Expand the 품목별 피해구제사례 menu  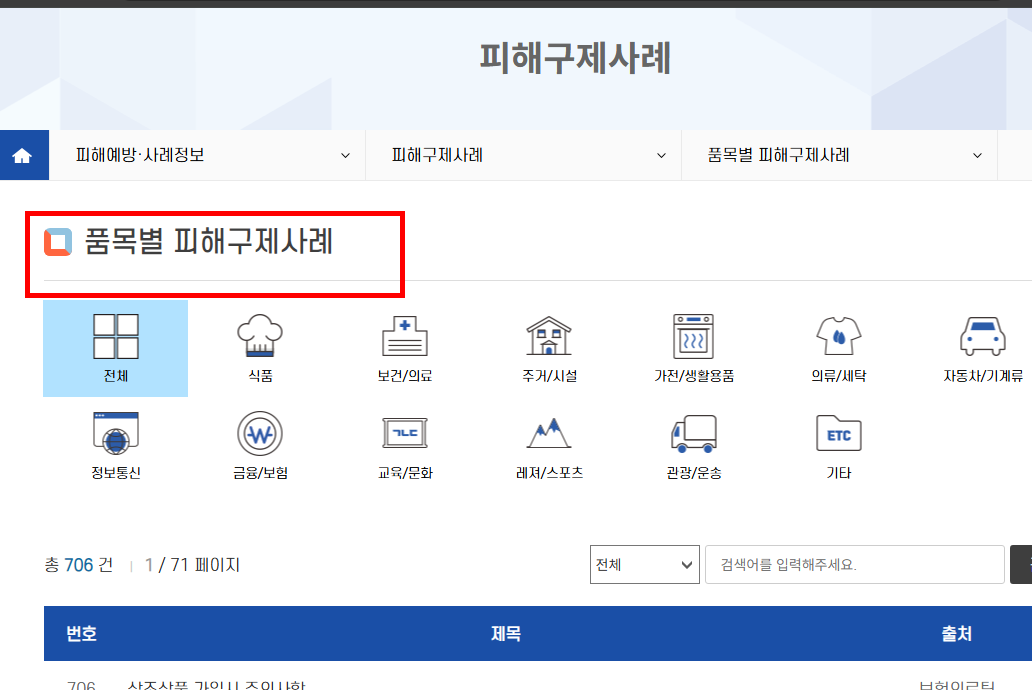tap(839, 154)
